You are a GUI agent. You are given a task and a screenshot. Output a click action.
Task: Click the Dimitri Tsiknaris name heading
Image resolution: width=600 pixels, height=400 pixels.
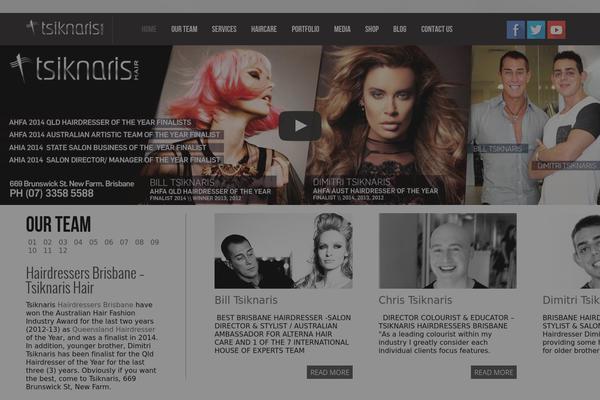(571, 300)
